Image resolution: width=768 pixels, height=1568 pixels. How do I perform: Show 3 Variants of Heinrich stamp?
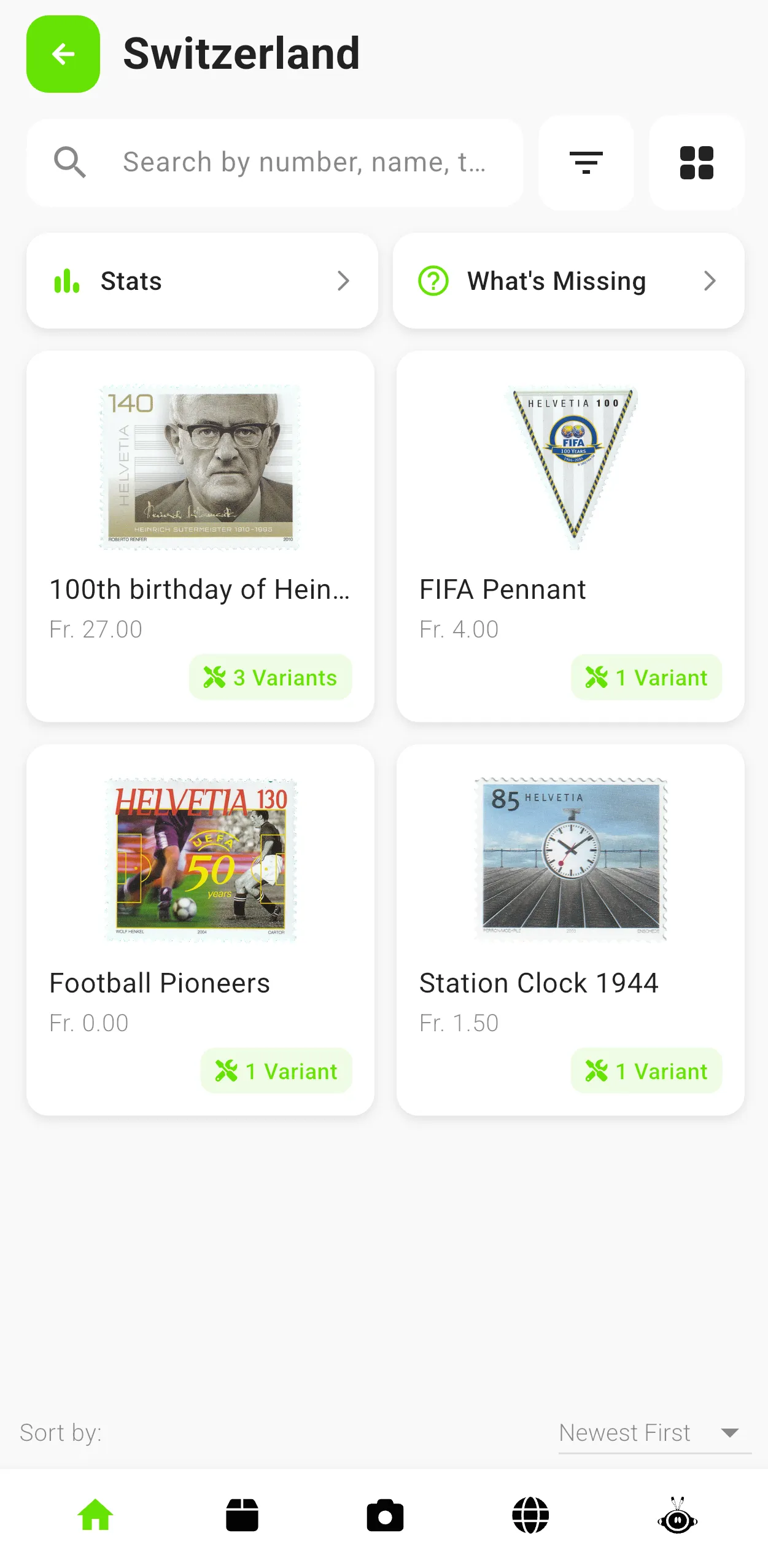pos(270,677)
